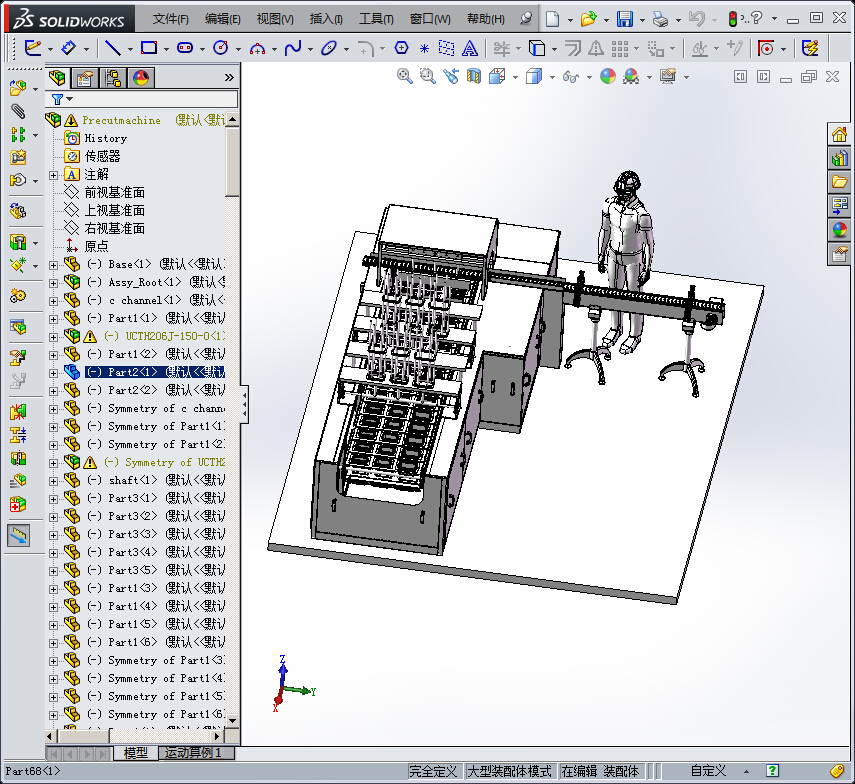855x784 pixels.
Task: Click the Linear Sketch Pattern tool
Action: [x=619, y=49]
